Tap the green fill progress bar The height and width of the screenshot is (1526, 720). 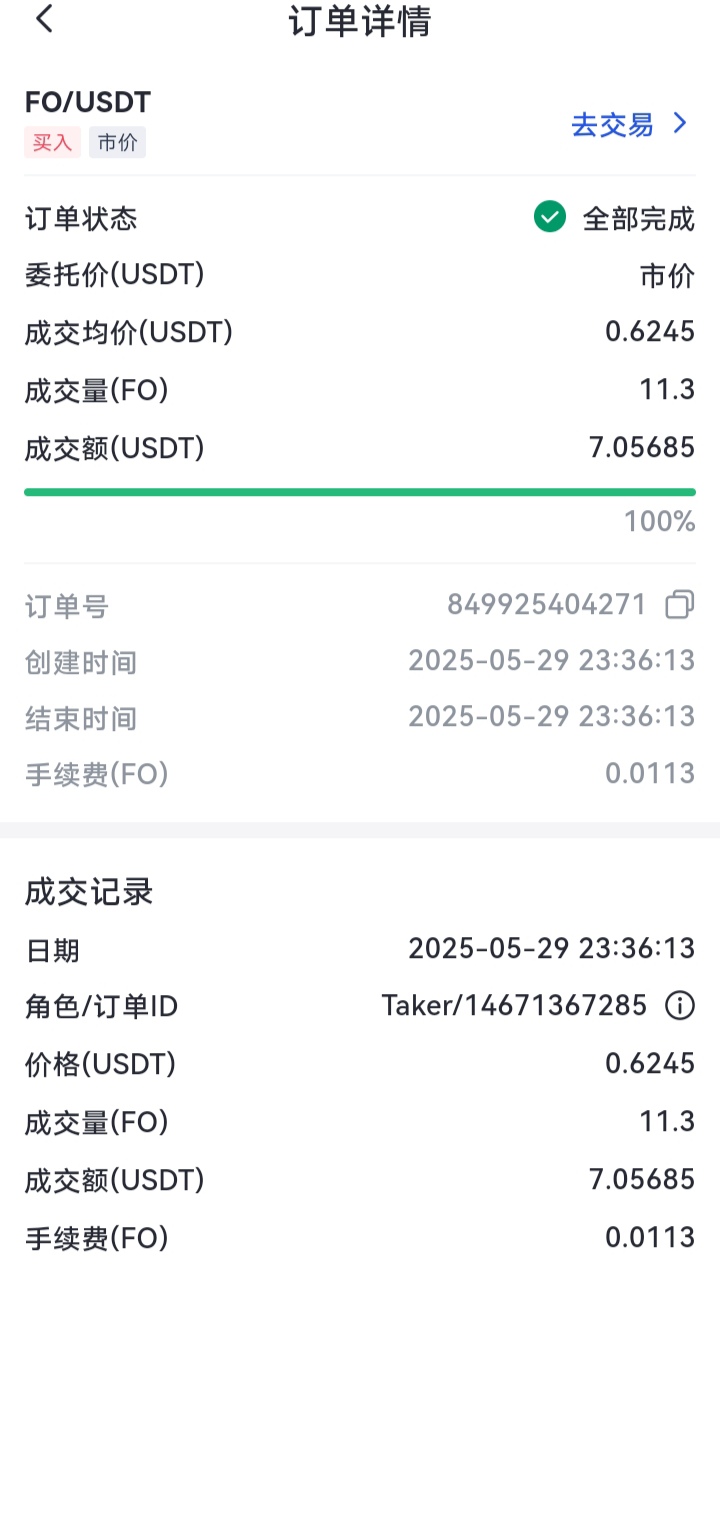coord(360,492)
